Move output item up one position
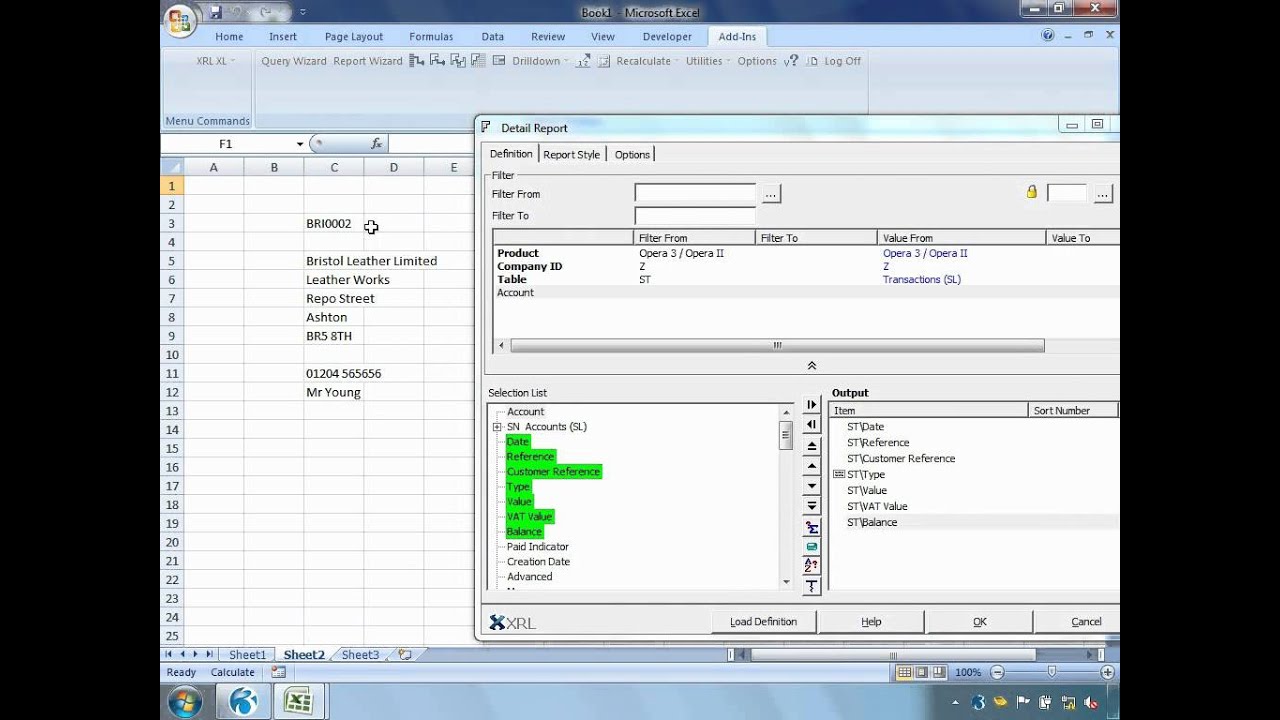1280x720 pixels. tap(812, 466)
